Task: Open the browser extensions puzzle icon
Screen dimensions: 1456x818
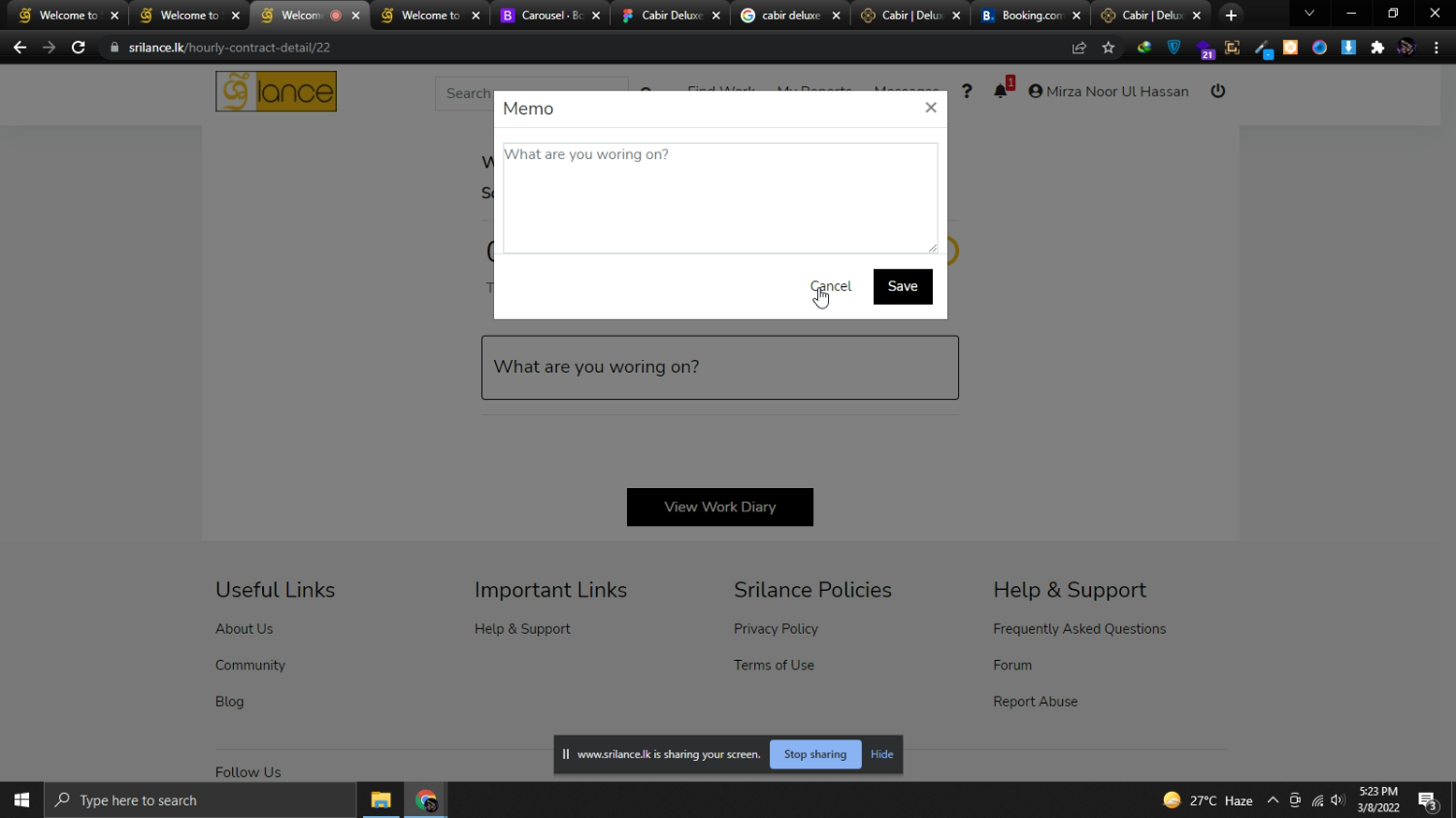Action: click(1376, 48)
